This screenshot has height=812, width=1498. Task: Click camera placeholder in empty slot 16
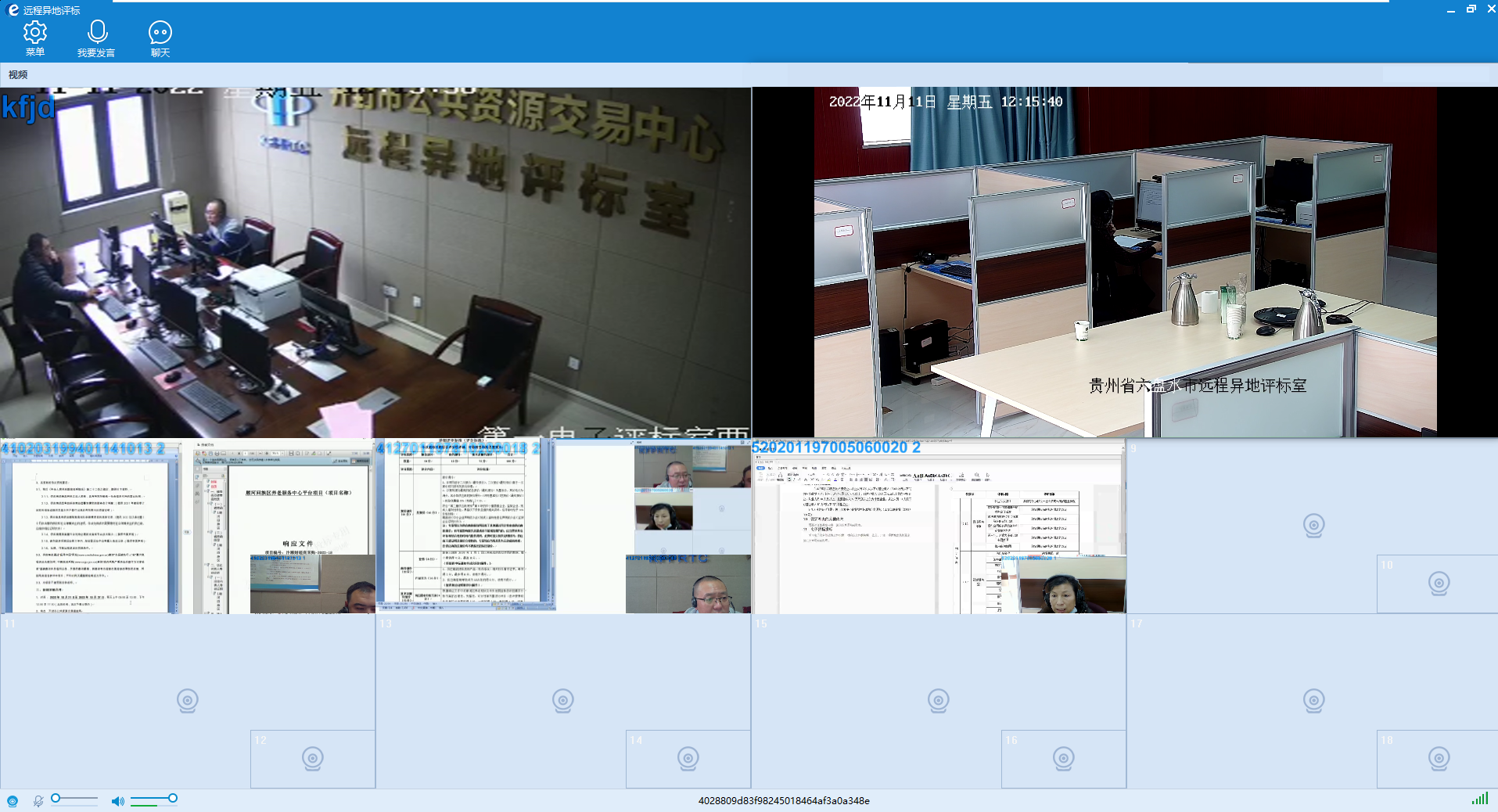(x=1064, y=758)
